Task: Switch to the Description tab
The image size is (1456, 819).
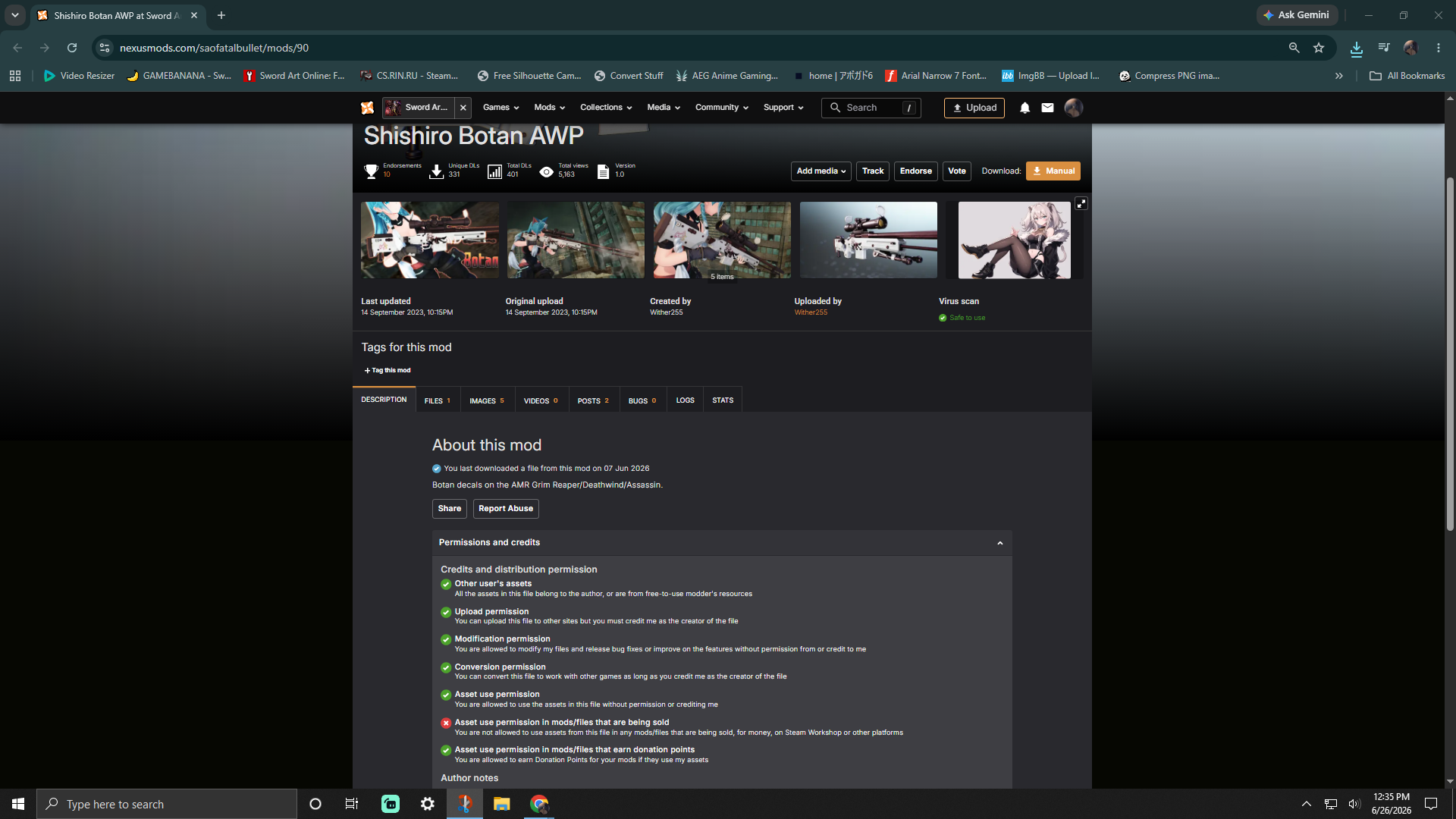Action: click(384, 400)
